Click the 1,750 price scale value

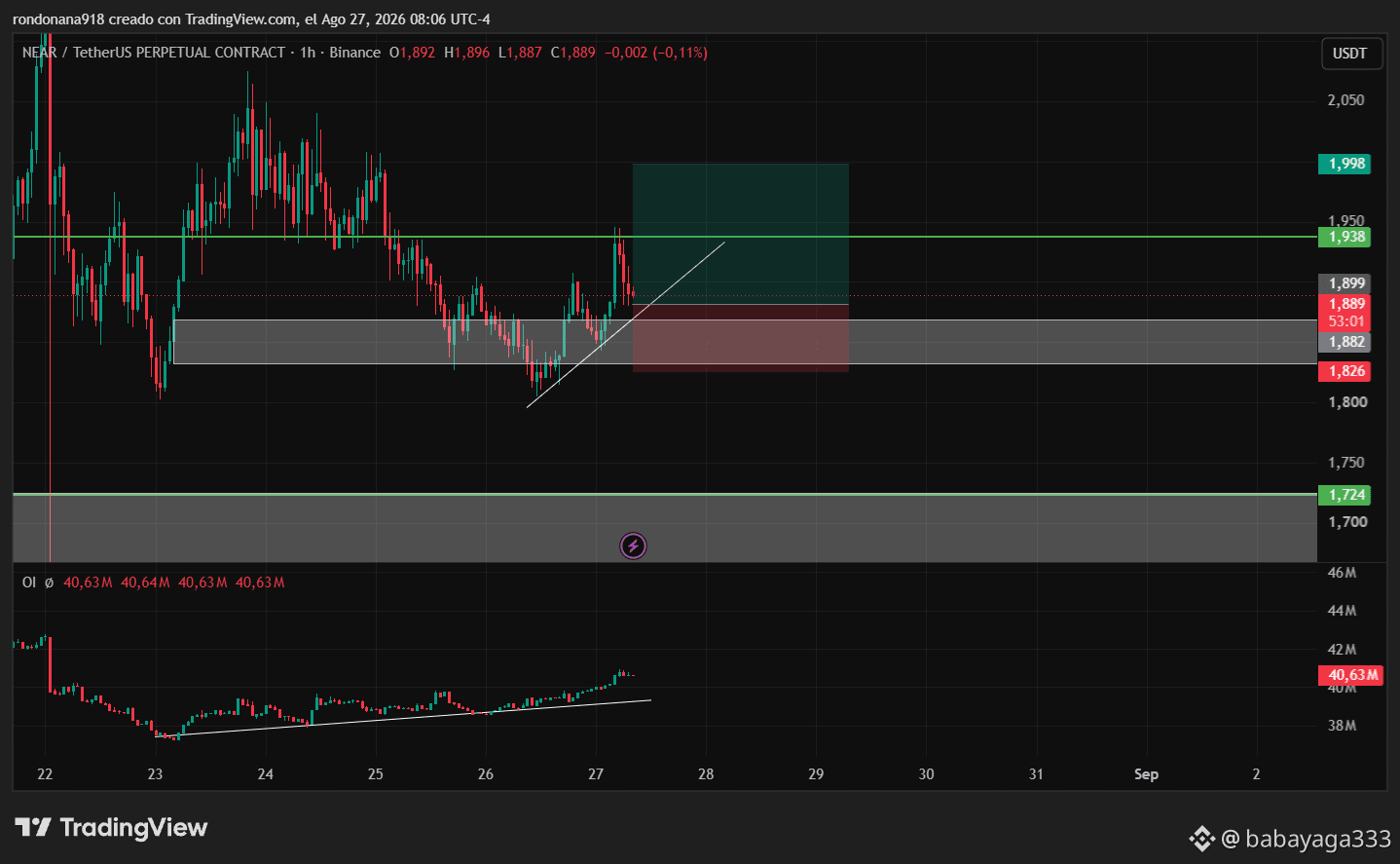click(x=1347, y=463)
